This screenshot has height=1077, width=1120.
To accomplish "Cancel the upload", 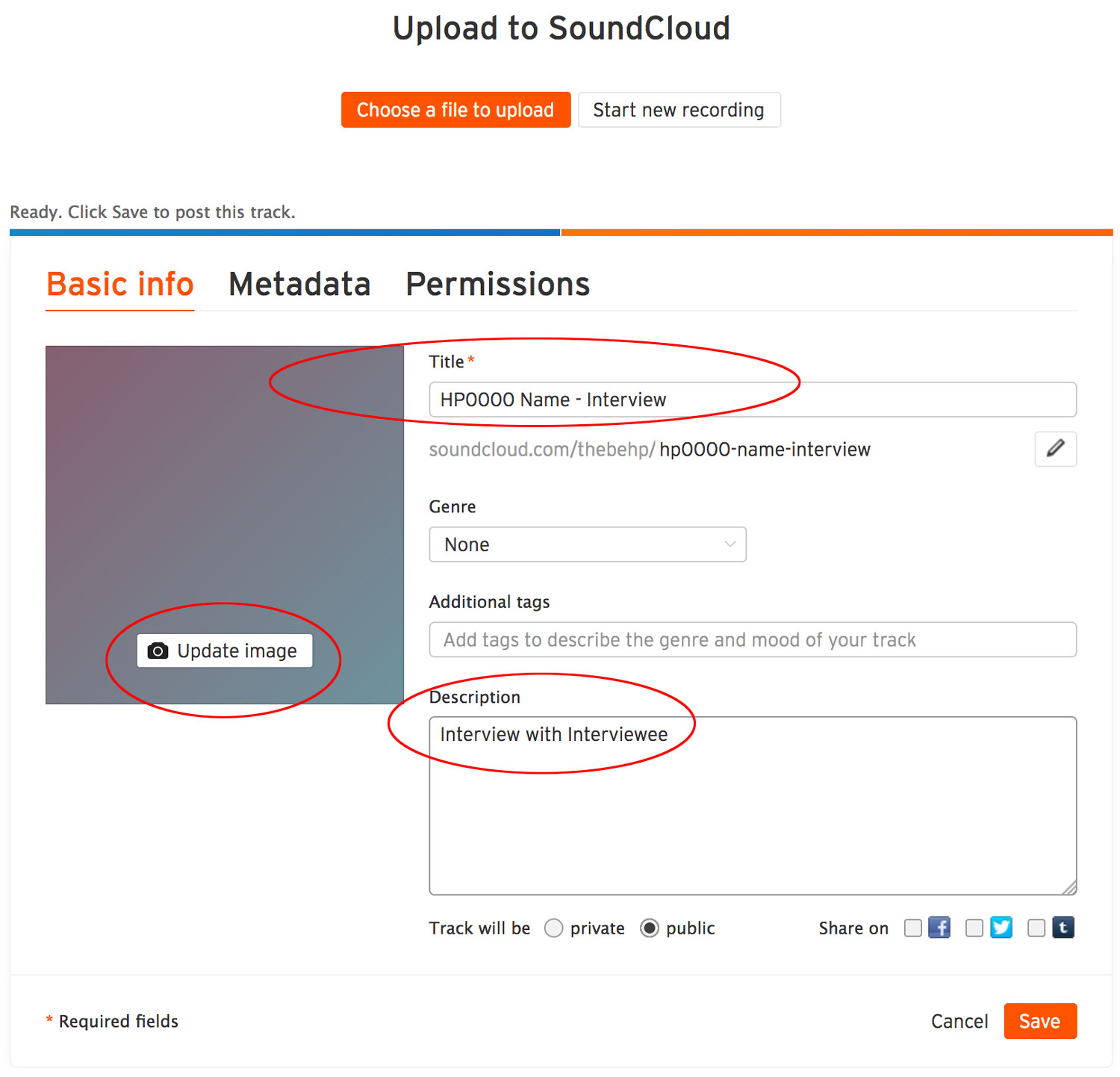I will 959,1021.
